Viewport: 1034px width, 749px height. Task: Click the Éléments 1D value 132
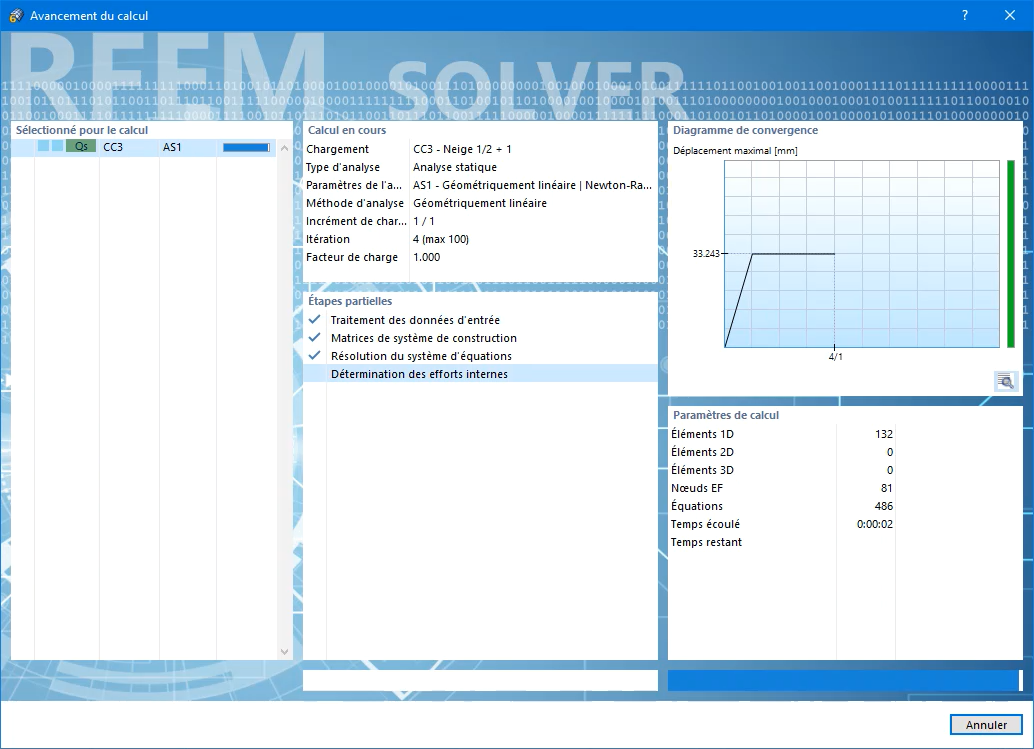click(884, 434)
